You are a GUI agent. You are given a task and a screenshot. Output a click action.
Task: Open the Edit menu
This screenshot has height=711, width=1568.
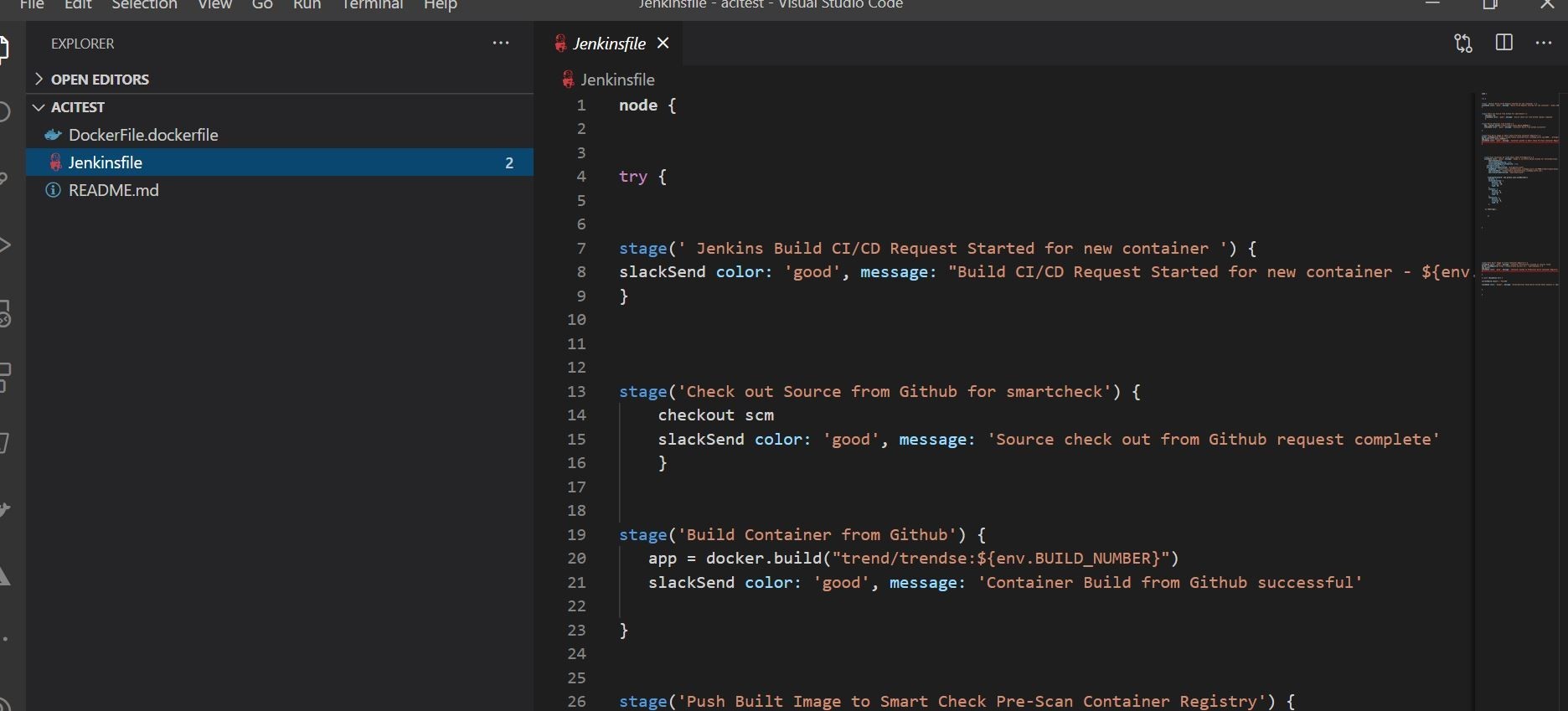[x=78, y=5]
